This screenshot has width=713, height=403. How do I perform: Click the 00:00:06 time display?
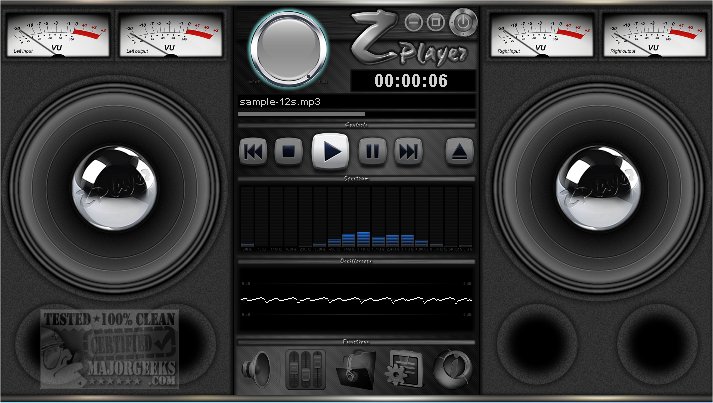tap(413, 81)
